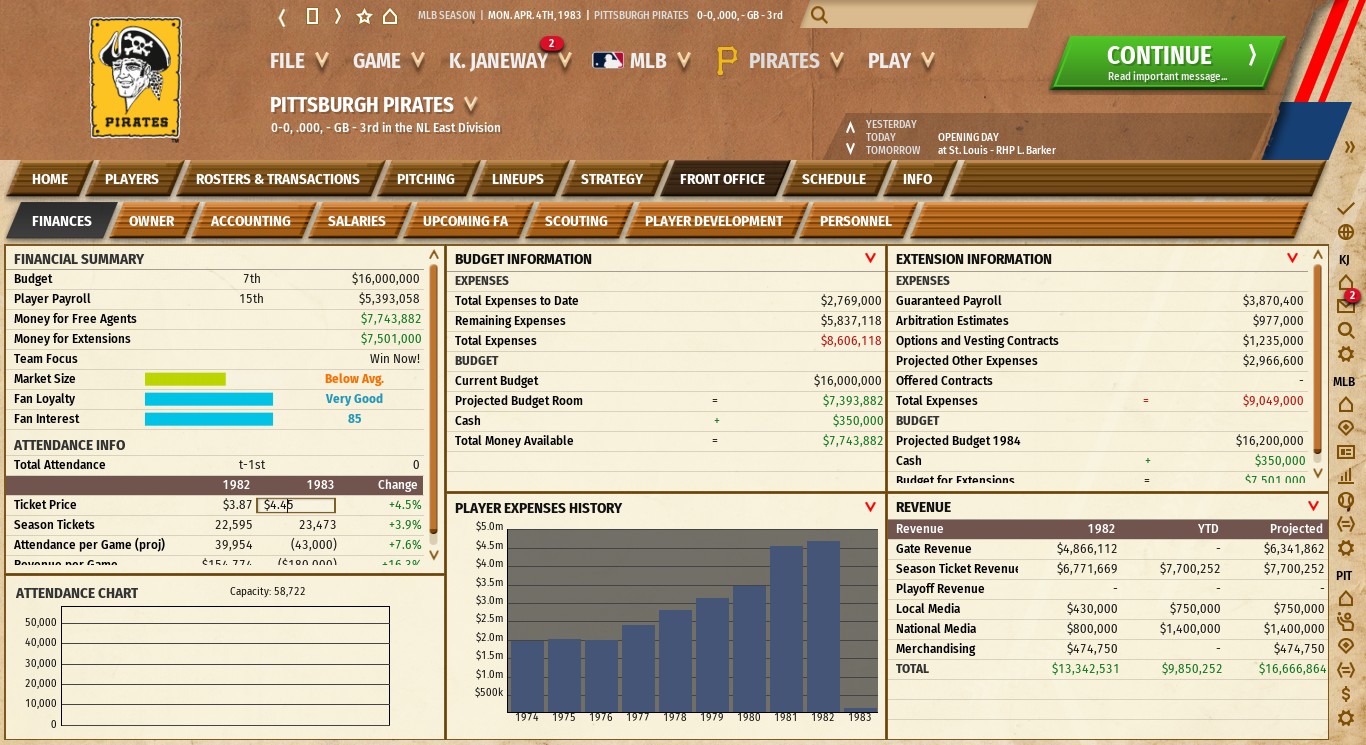Open the gear icon in the MLB sidebar section
The height and width of the screenshot is (745, 1366).
click(x=1345, y=548)
